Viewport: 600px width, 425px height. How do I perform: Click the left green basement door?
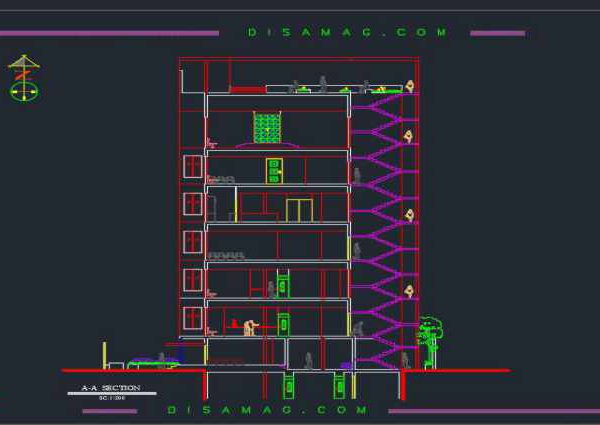289,386
